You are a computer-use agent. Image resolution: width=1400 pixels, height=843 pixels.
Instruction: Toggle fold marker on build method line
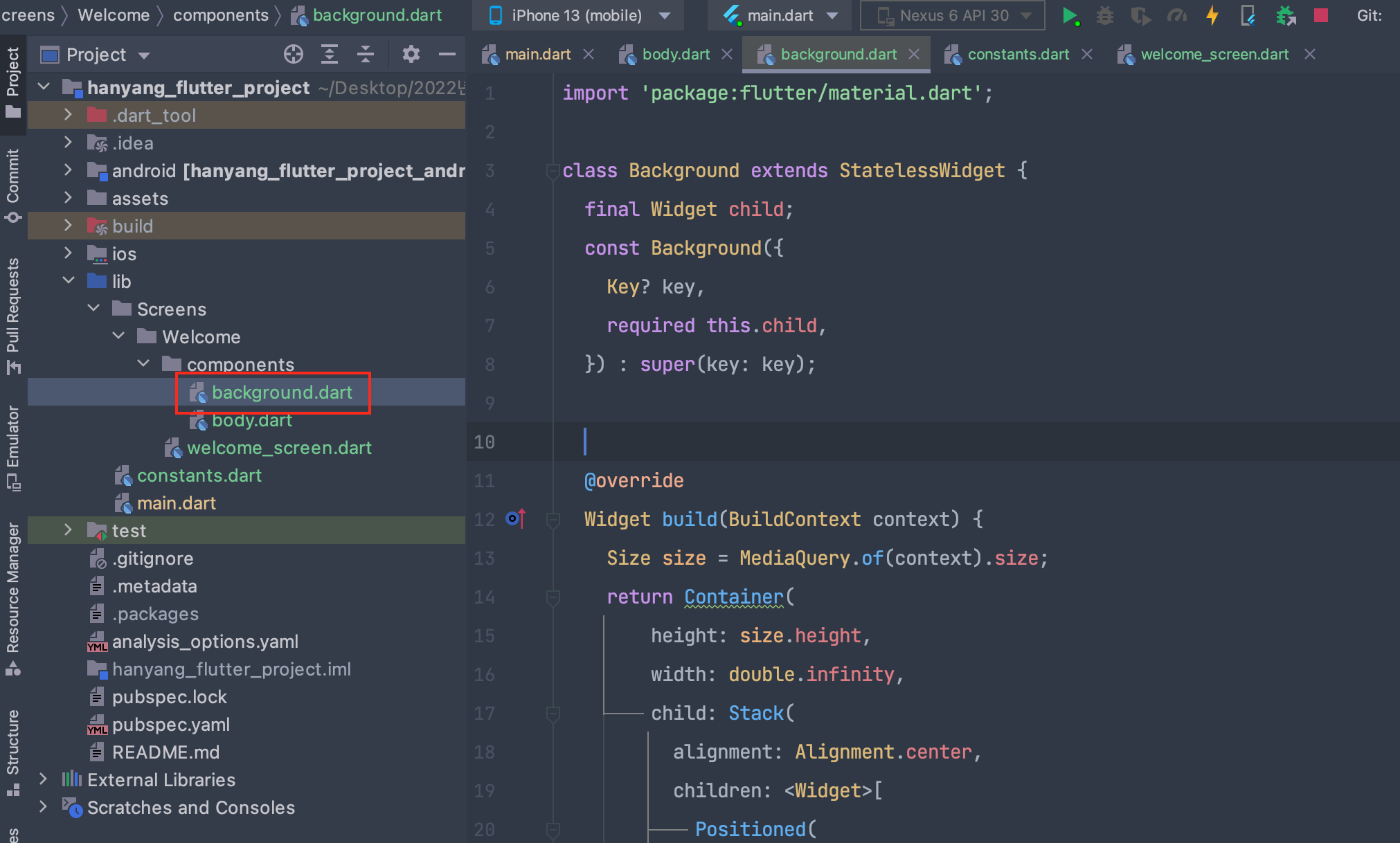(553, 519)
